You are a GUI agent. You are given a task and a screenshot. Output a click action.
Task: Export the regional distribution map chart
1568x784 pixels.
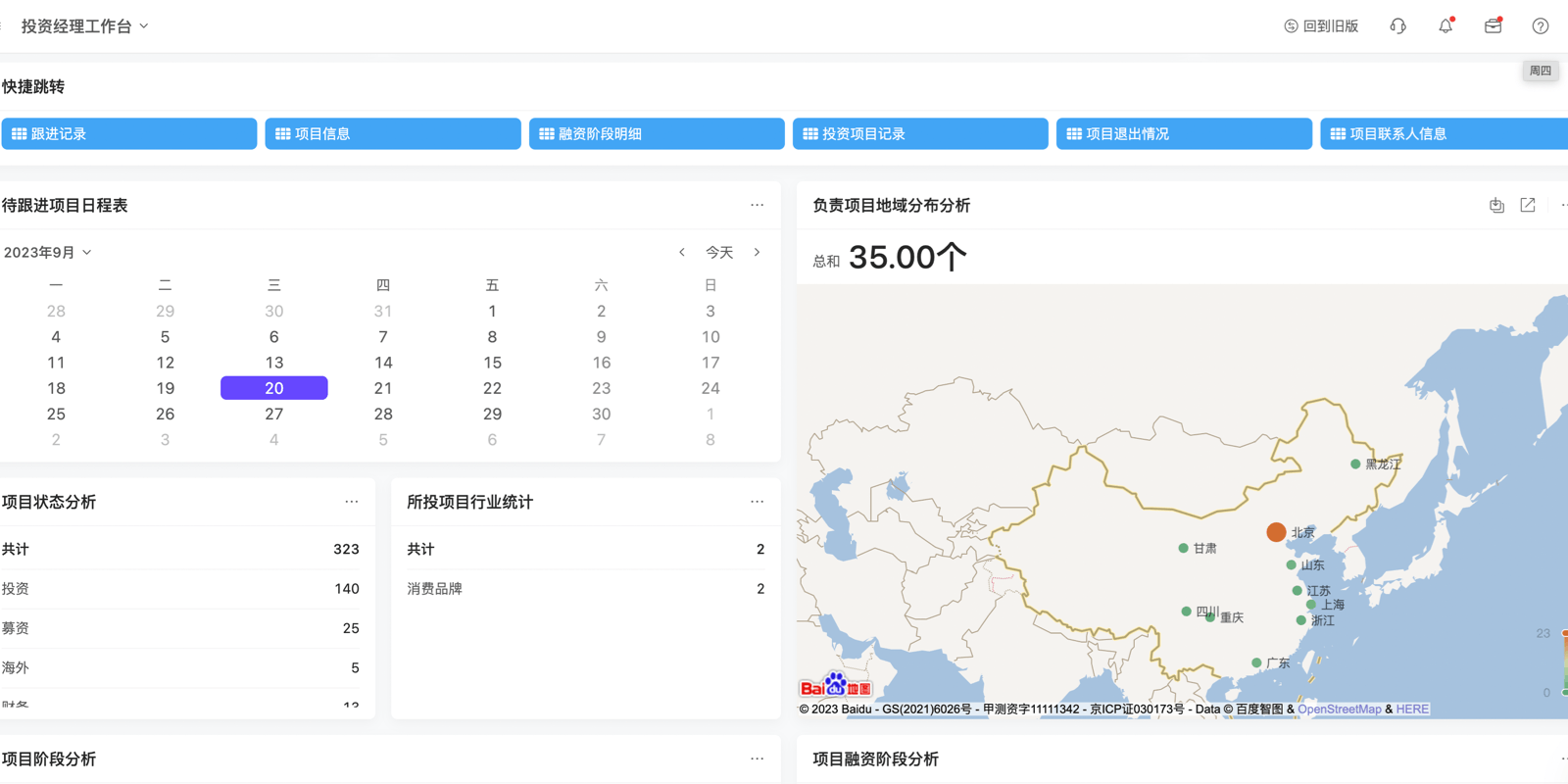point(1496,206)
